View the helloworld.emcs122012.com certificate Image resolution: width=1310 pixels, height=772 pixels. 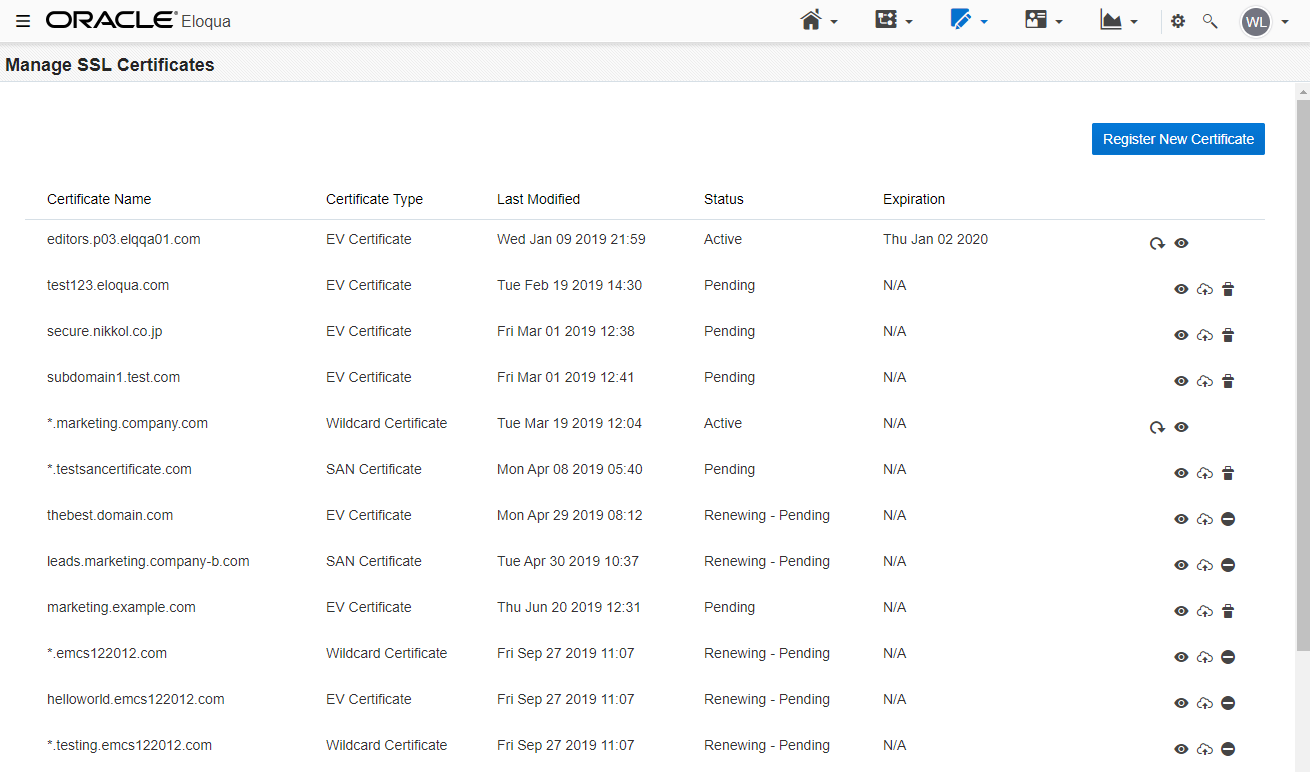point(1181,703)
